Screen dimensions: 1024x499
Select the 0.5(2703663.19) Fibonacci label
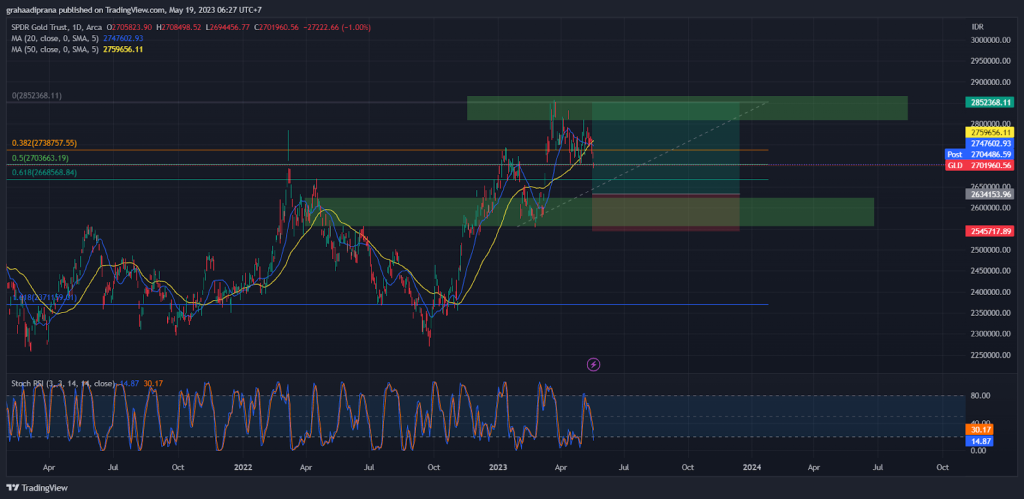click(40, 158)
